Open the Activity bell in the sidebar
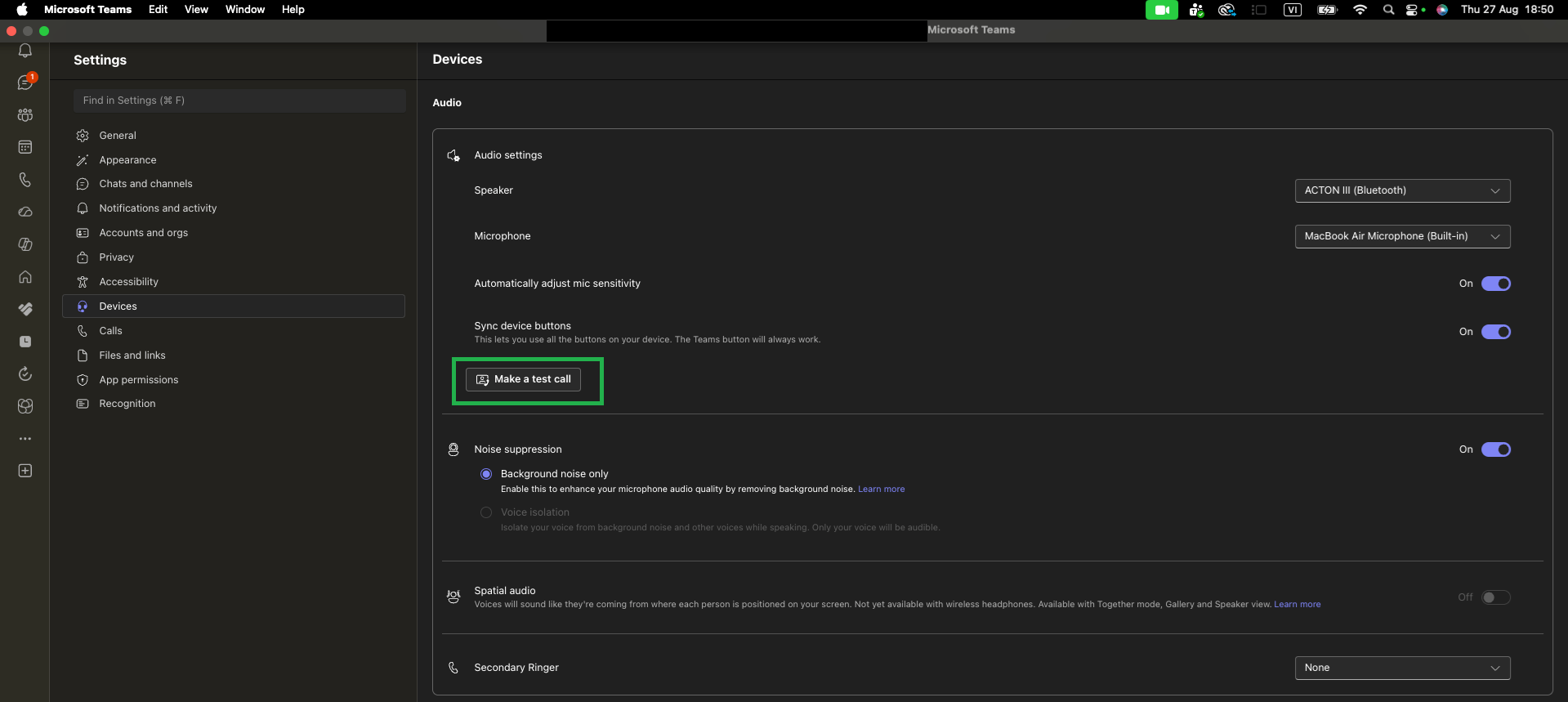 (x=25, y=51)
